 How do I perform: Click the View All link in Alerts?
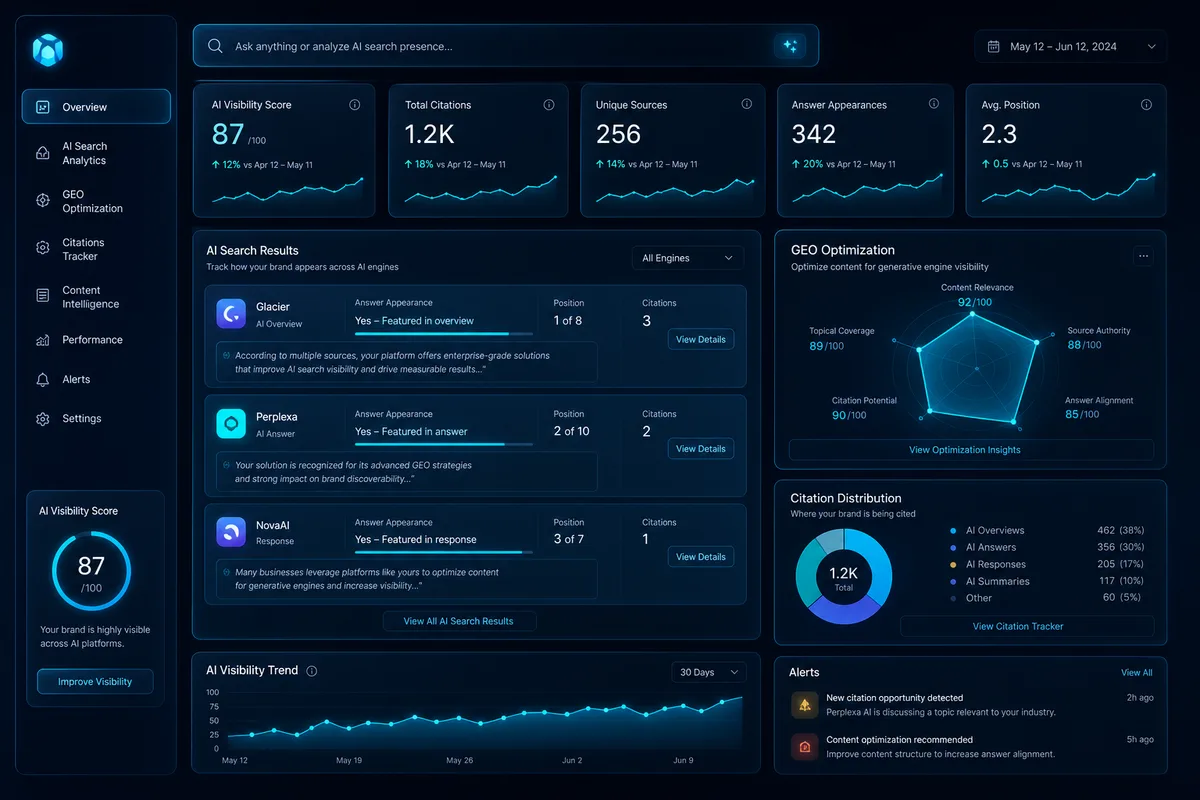coord(1136,673)
